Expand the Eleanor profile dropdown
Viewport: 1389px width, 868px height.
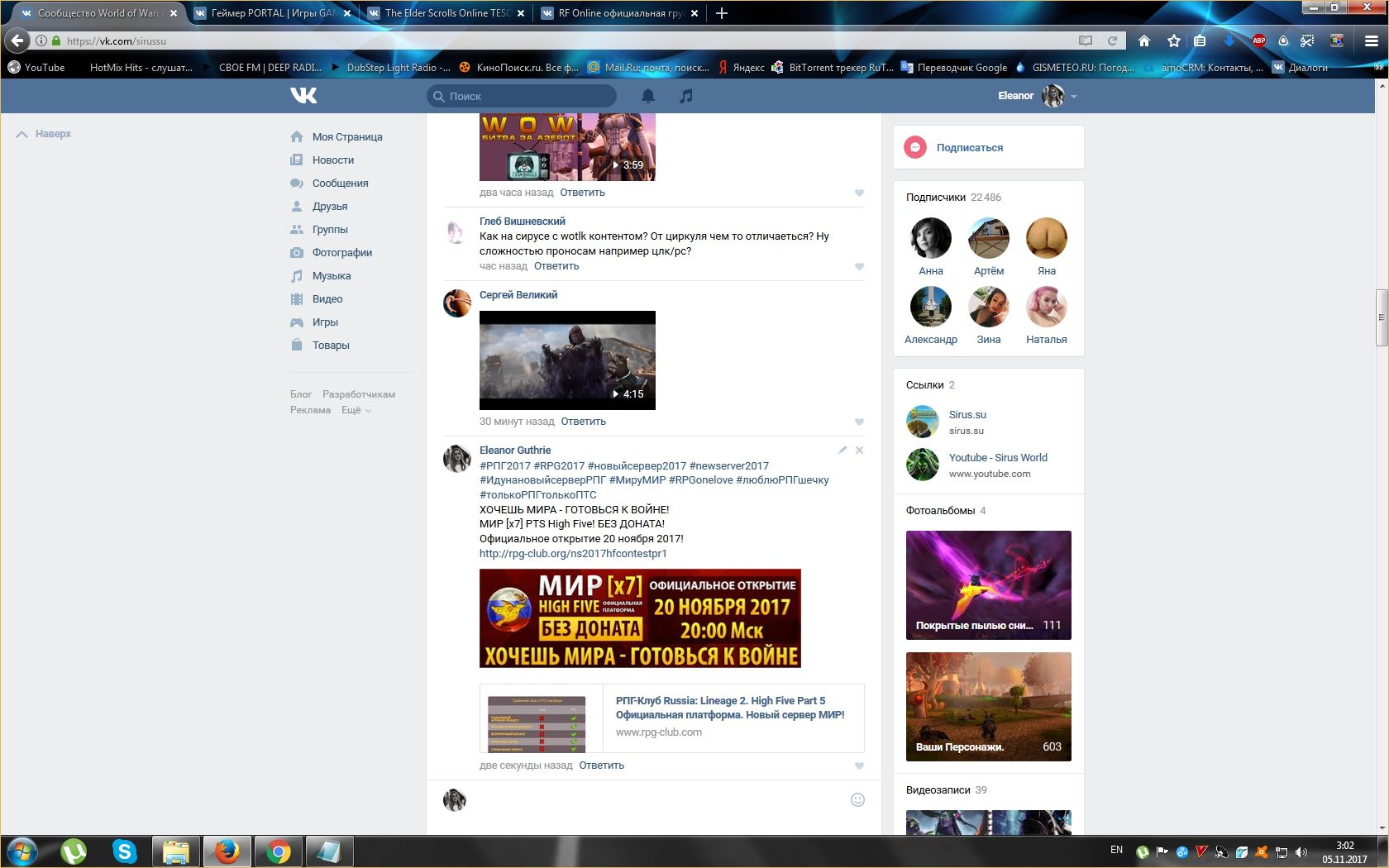click(1073, 97)
